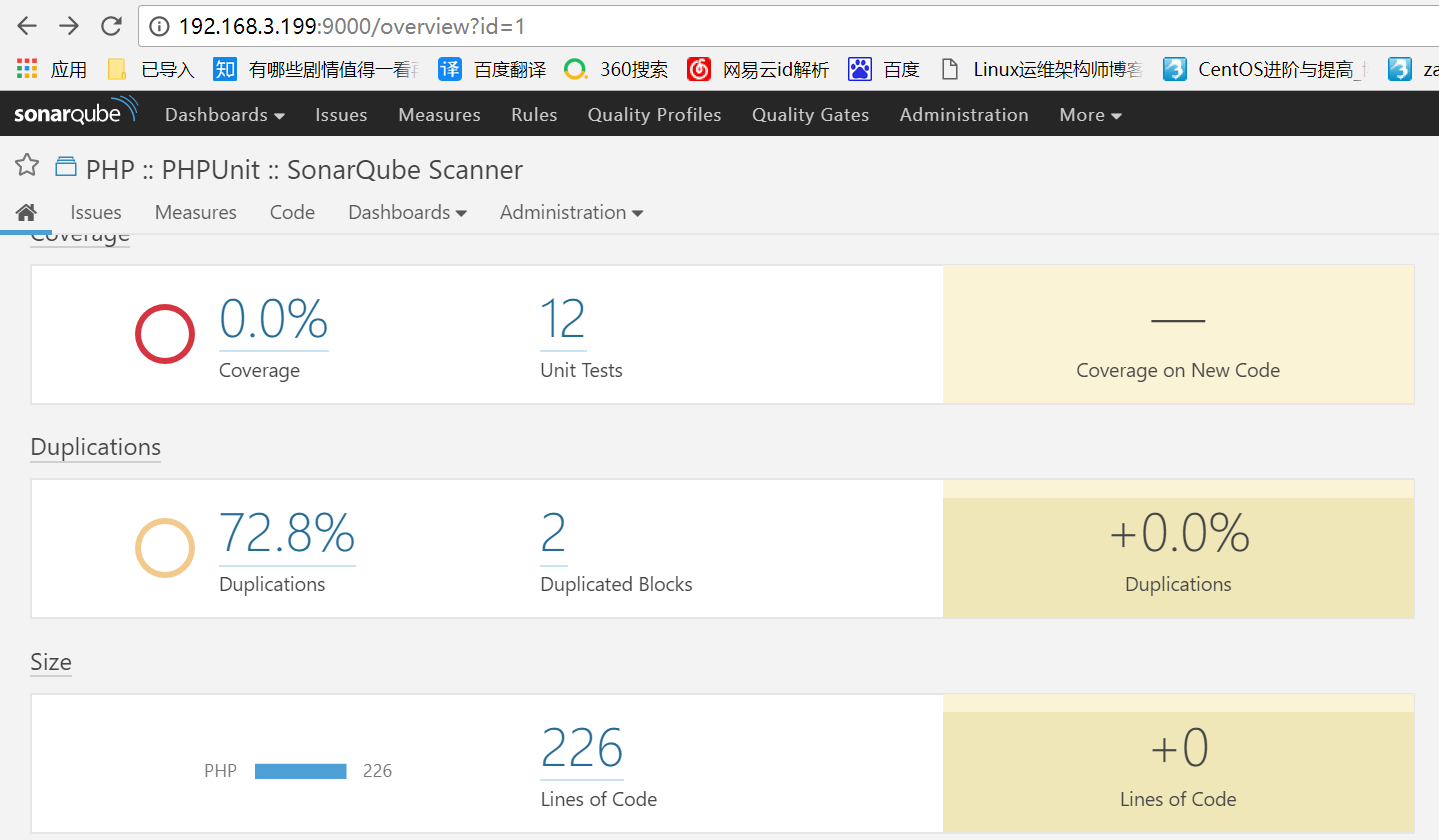The height and width of the screenshot is (840, 1439).
Task: Switch to the Quality Gates menu
Action: point(810,114)
